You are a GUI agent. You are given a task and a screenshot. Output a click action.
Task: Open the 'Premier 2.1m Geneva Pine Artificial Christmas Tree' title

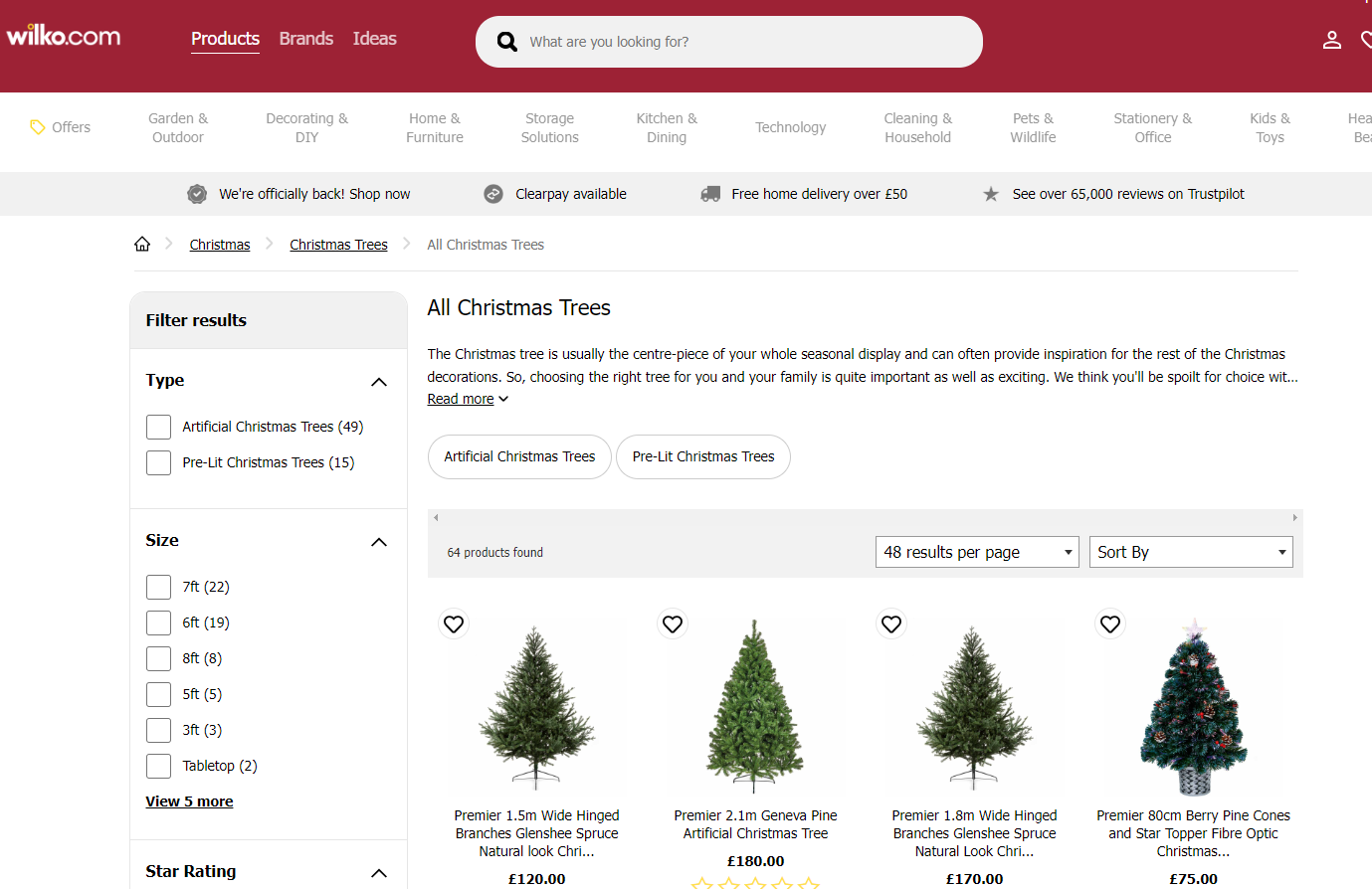pyautogui.click(x=756, y=824)
